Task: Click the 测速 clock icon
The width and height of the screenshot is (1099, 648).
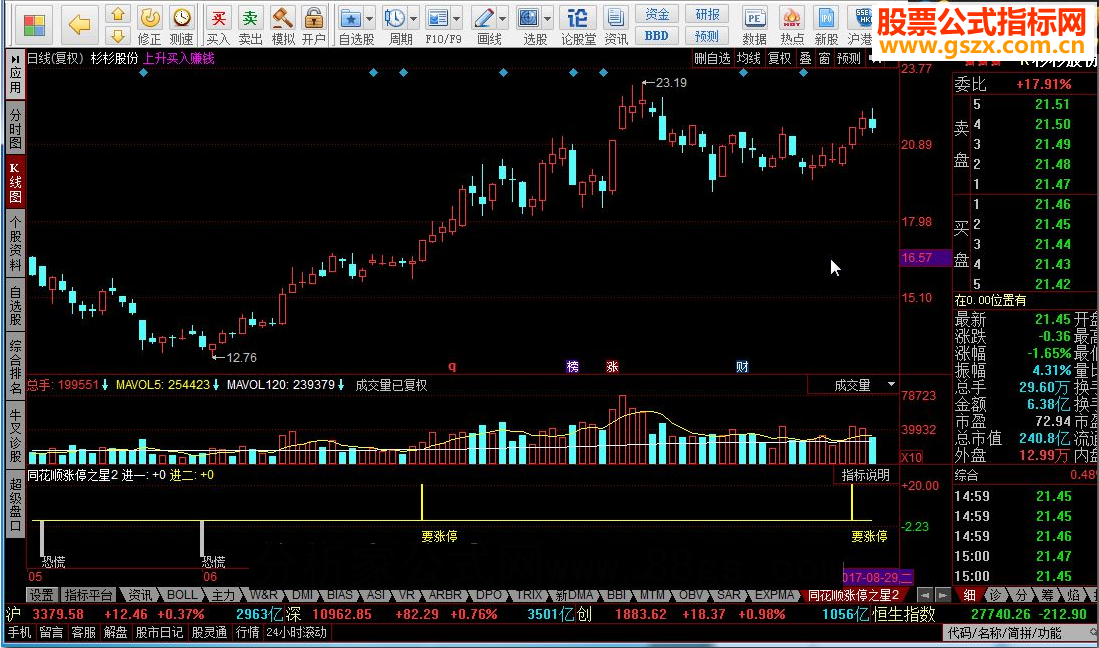Action: click(182, 18)
